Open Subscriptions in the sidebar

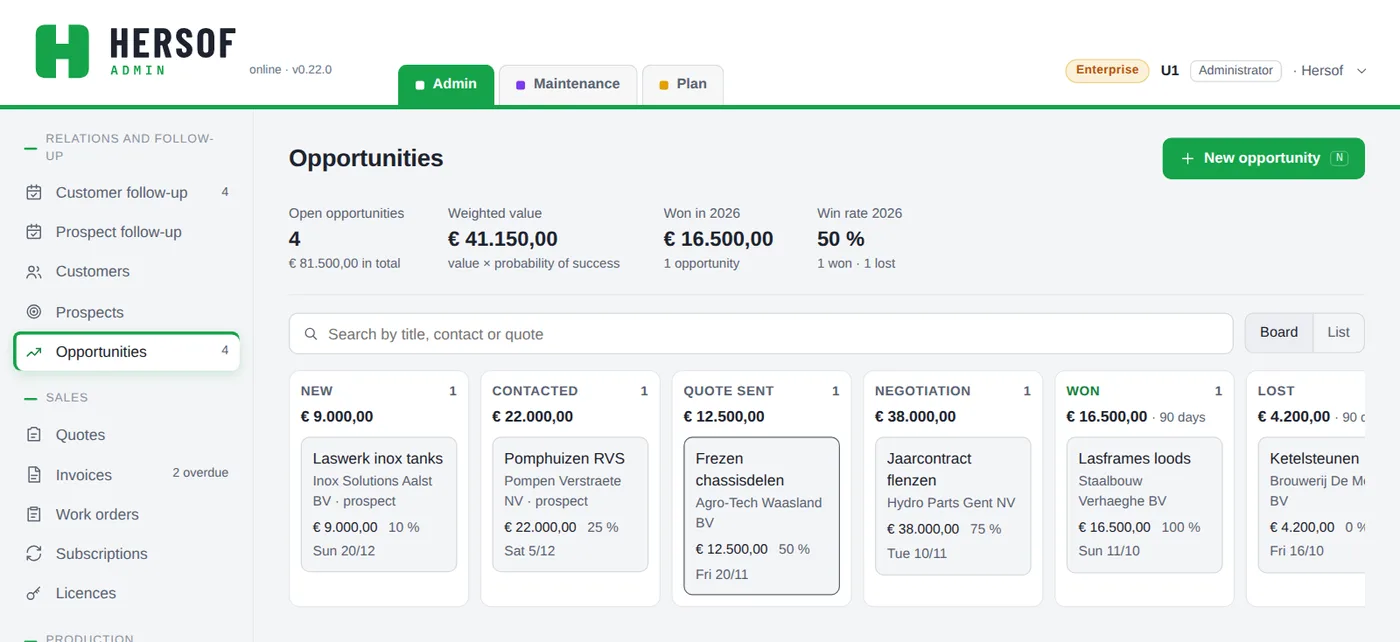pyautogui.click(x=126, y=554)
